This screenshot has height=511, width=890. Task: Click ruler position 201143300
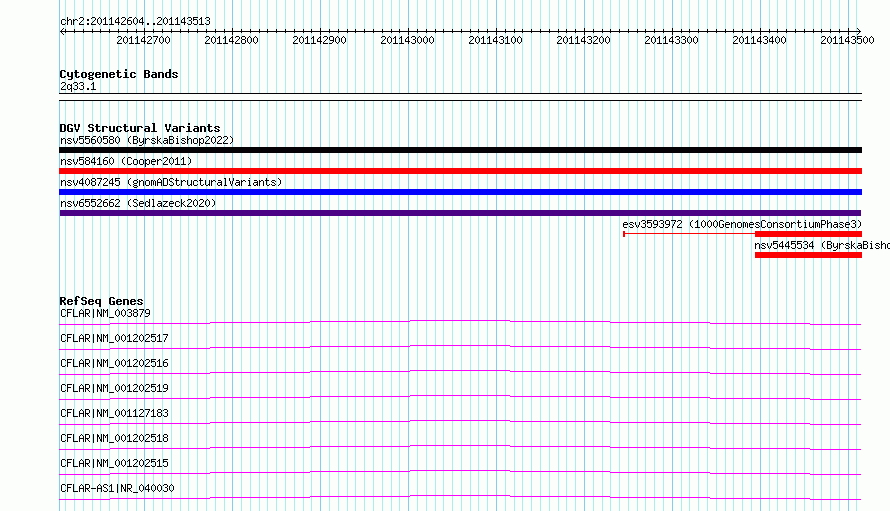click(x=671, y=40)
